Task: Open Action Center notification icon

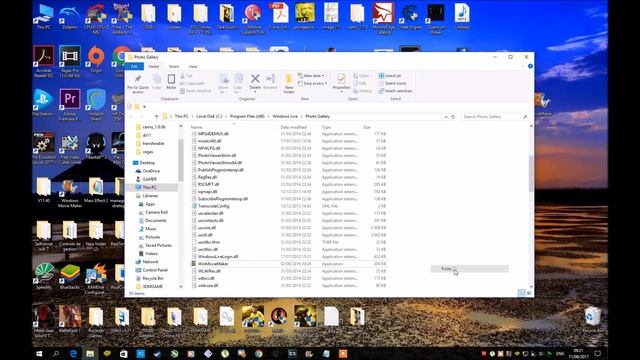Action: [598, 353]
